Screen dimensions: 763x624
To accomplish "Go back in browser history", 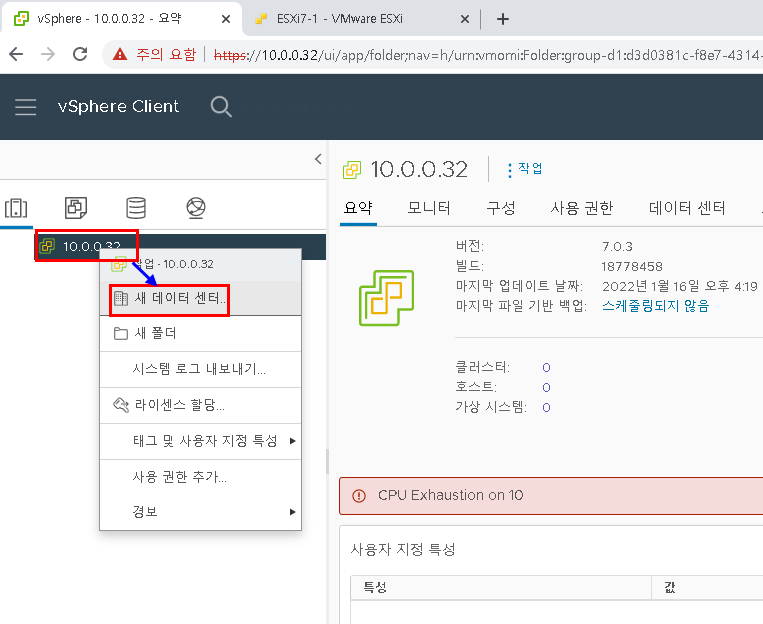I will pyautogui.click(x=16, y=54).
